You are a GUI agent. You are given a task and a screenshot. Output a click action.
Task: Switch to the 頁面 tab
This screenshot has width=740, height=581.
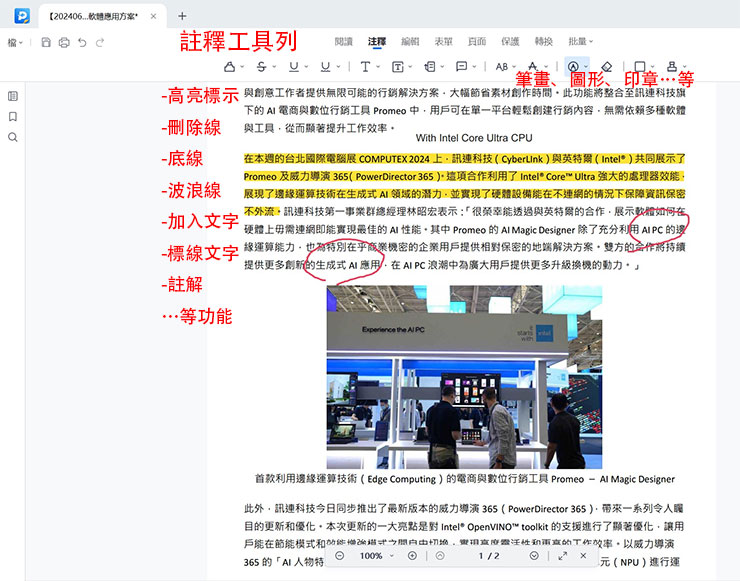477,42
